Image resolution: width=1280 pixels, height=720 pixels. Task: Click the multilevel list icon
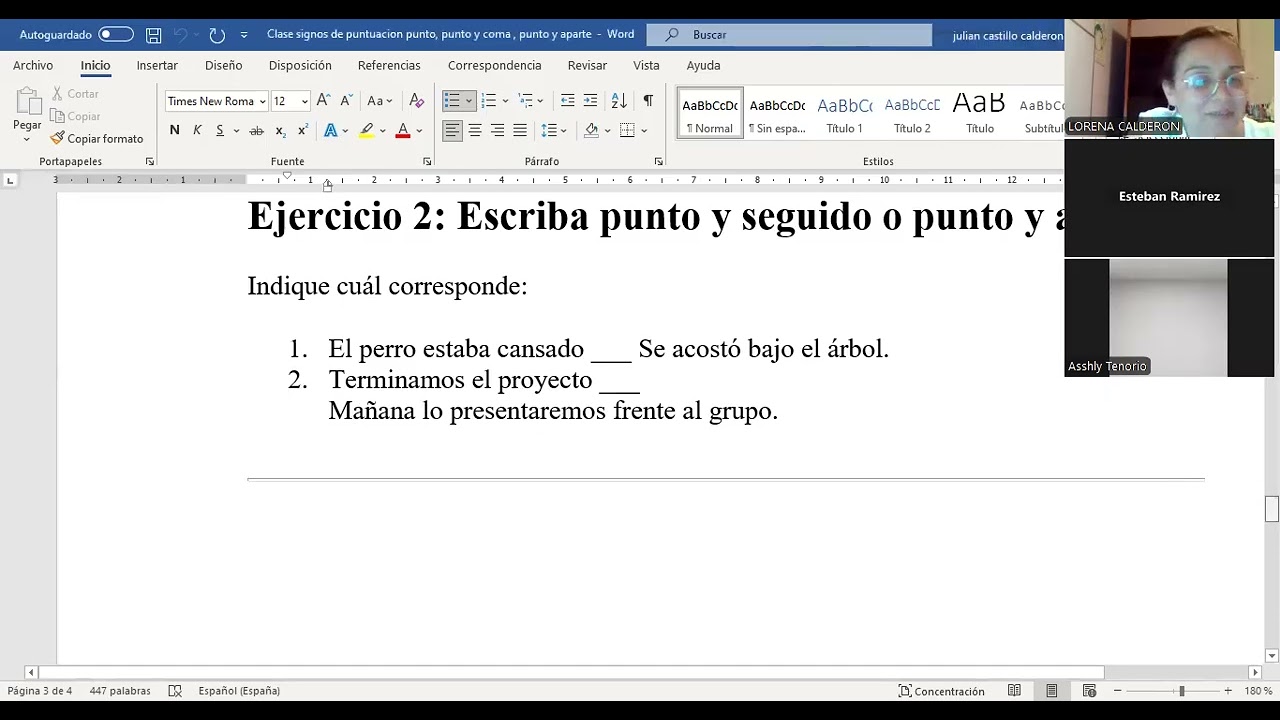pos(526,101)
